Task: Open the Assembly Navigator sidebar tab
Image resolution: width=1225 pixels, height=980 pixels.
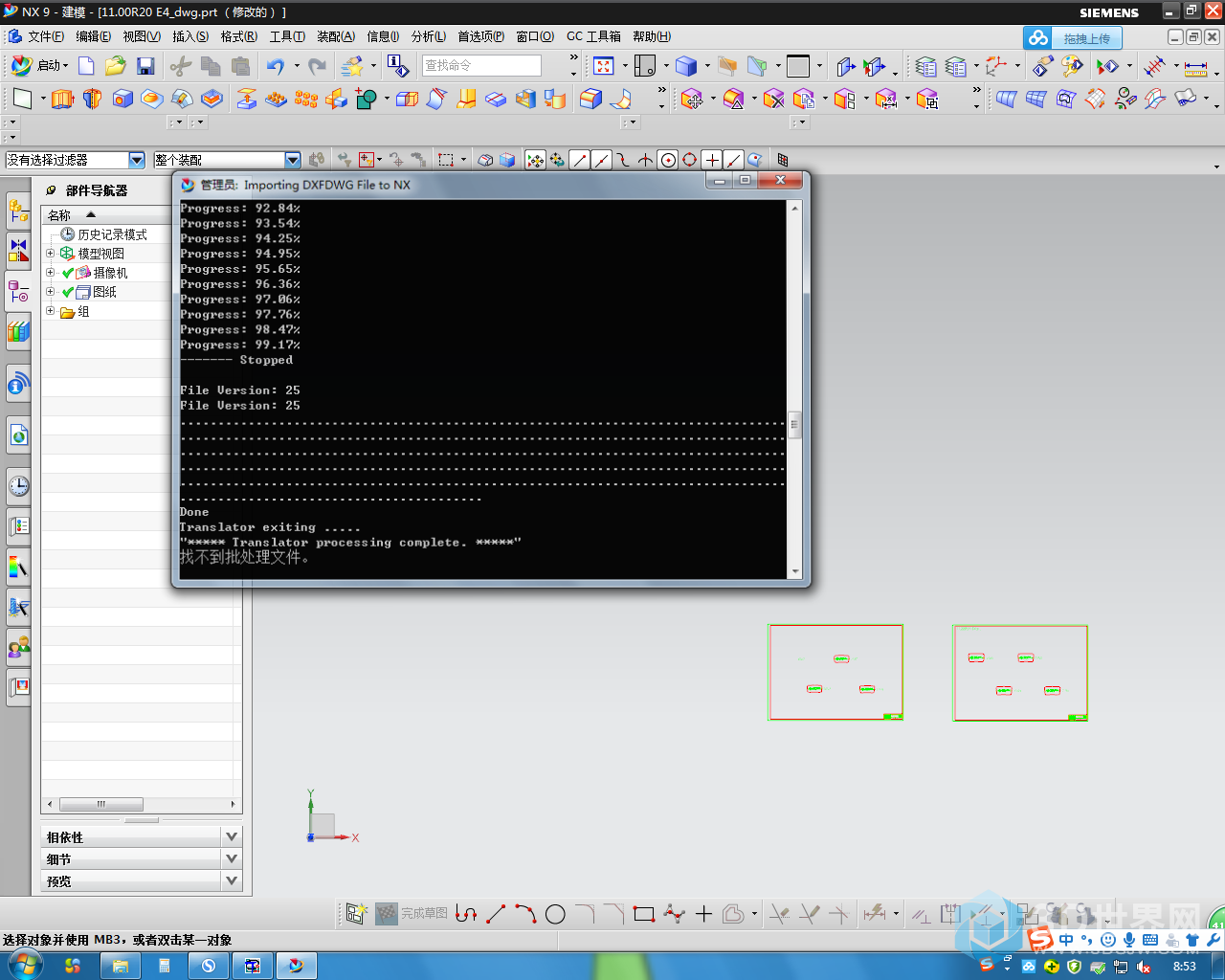Action: click(x=18, y=209)
